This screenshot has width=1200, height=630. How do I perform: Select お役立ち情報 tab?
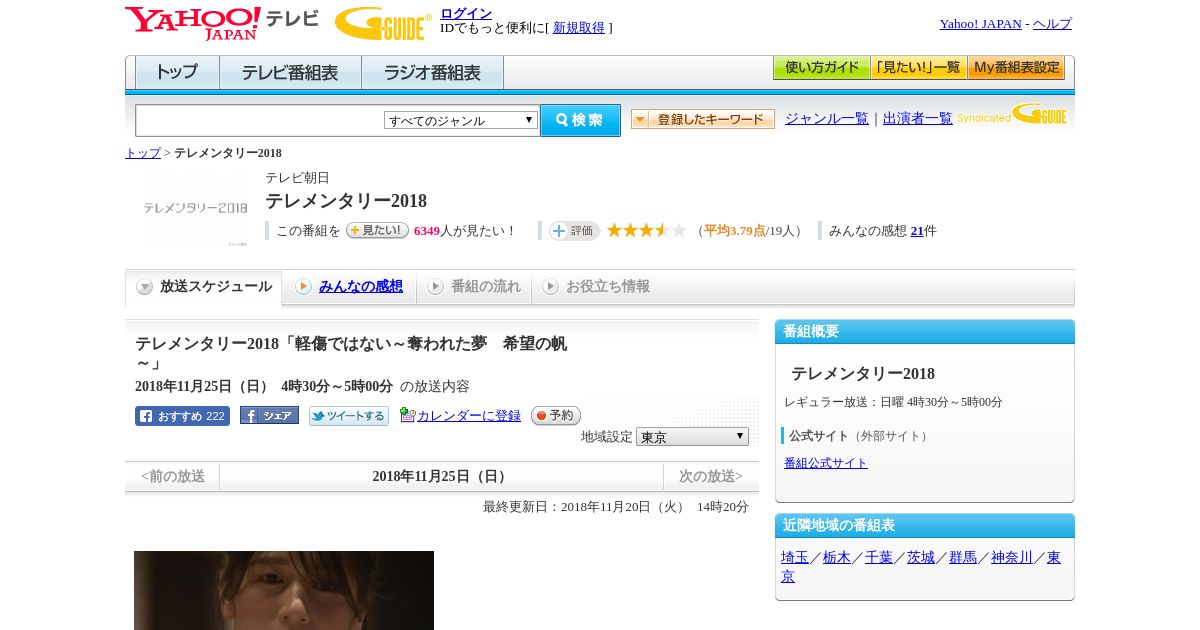coord(596,287)
